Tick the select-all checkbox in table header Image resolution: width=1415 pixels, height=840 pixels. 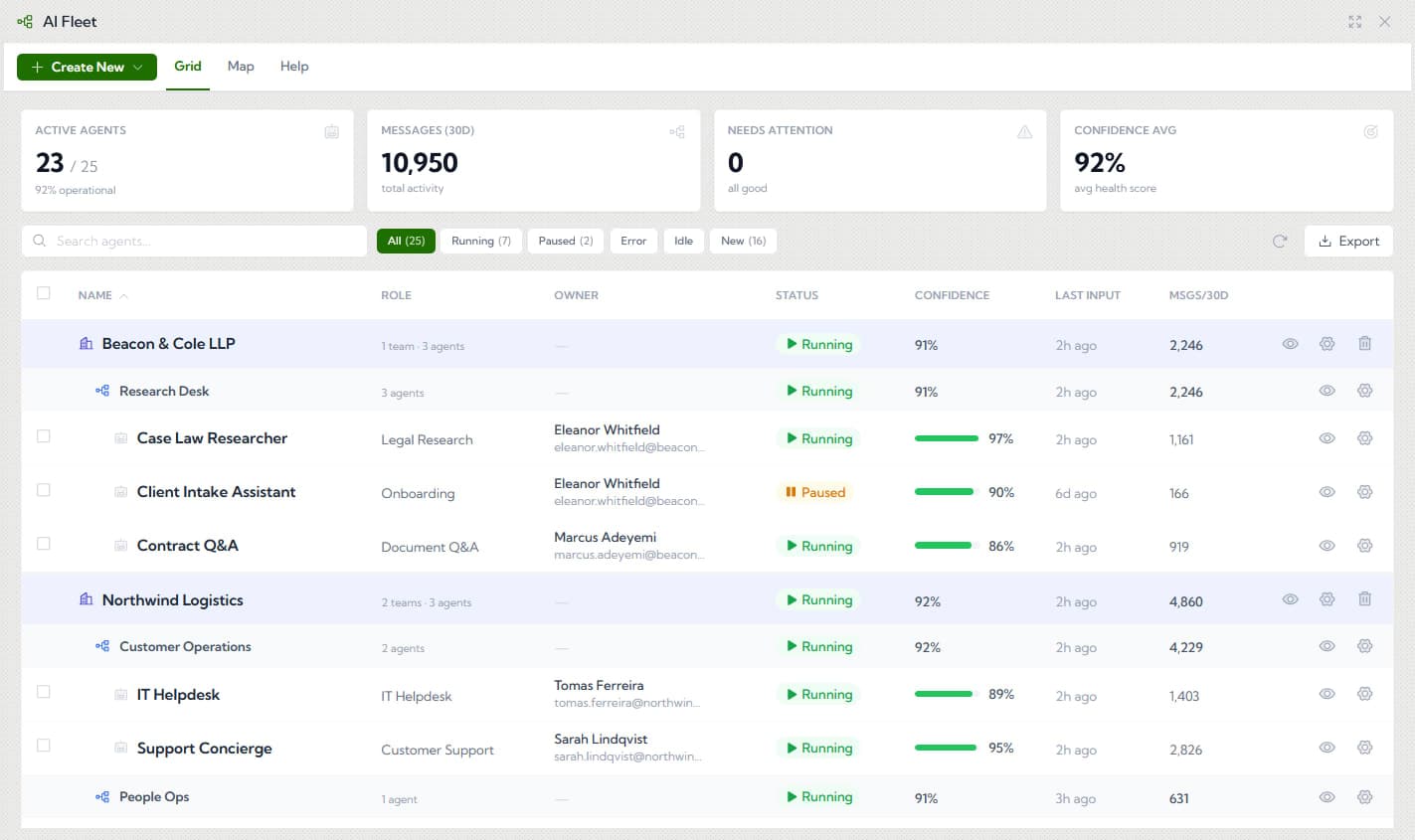(x=44, y=293)
